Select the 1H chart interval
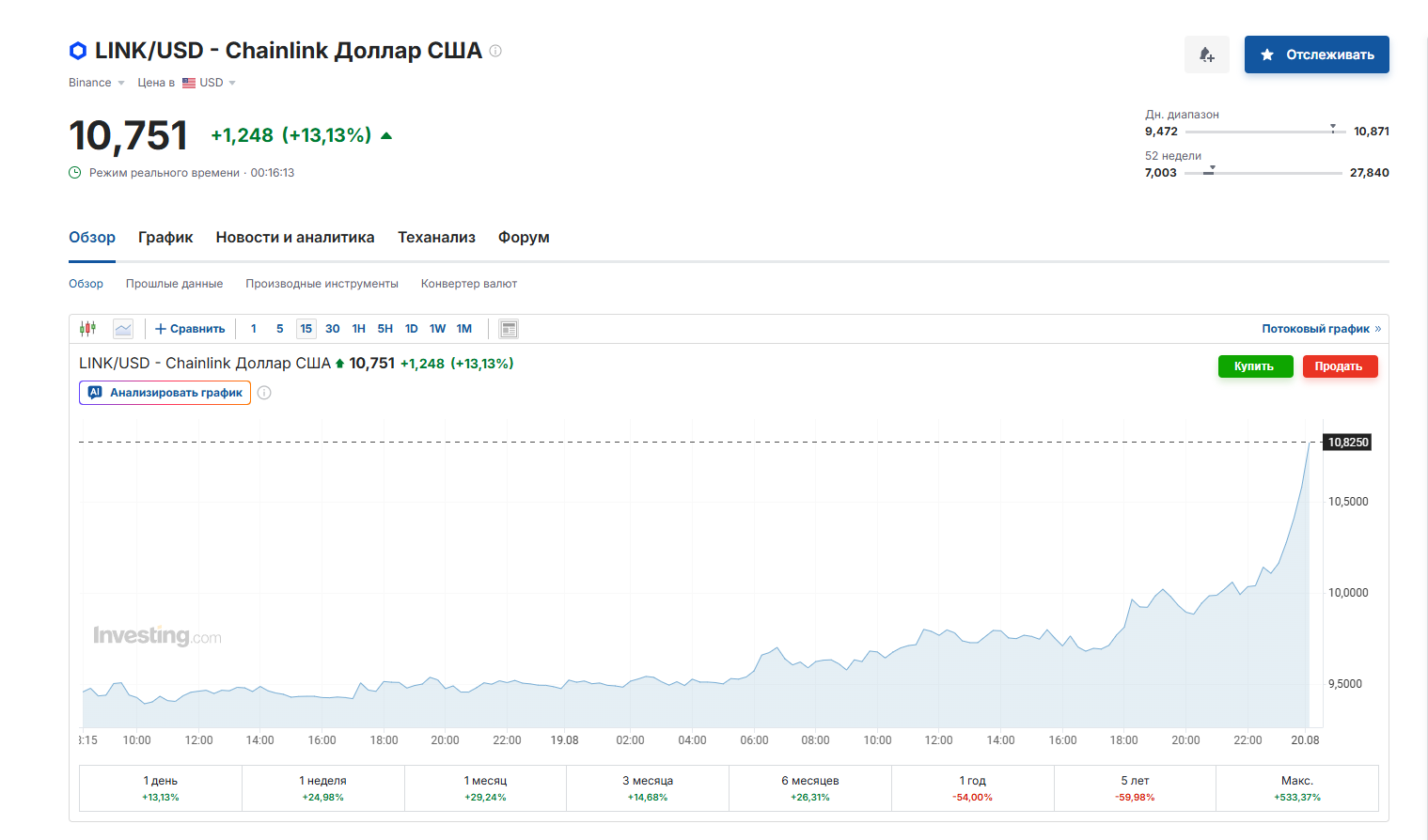The width and height of the screenshot is (1428, 840). [359, 329]
